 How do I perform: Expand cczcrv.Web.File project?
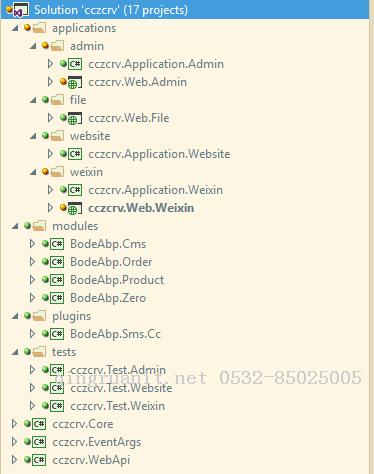50,118
